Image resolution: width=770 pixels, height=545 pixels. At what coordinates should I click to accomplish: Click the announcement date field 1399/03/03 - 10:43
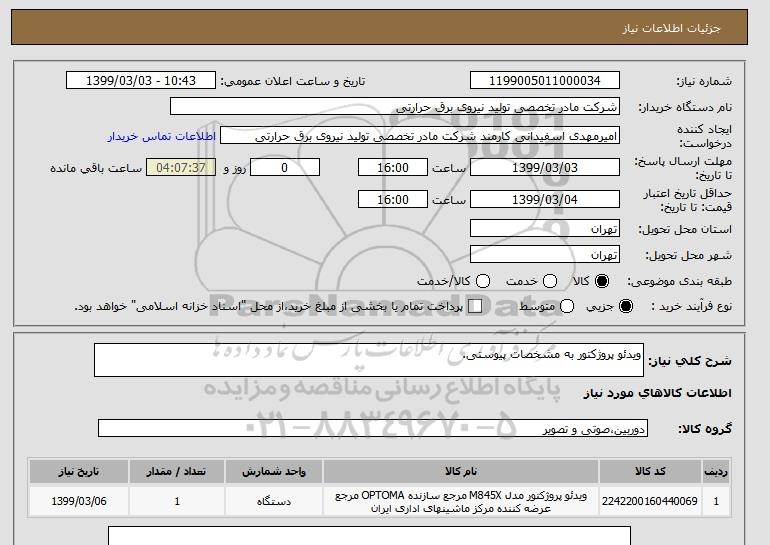[x=141, y=81]
